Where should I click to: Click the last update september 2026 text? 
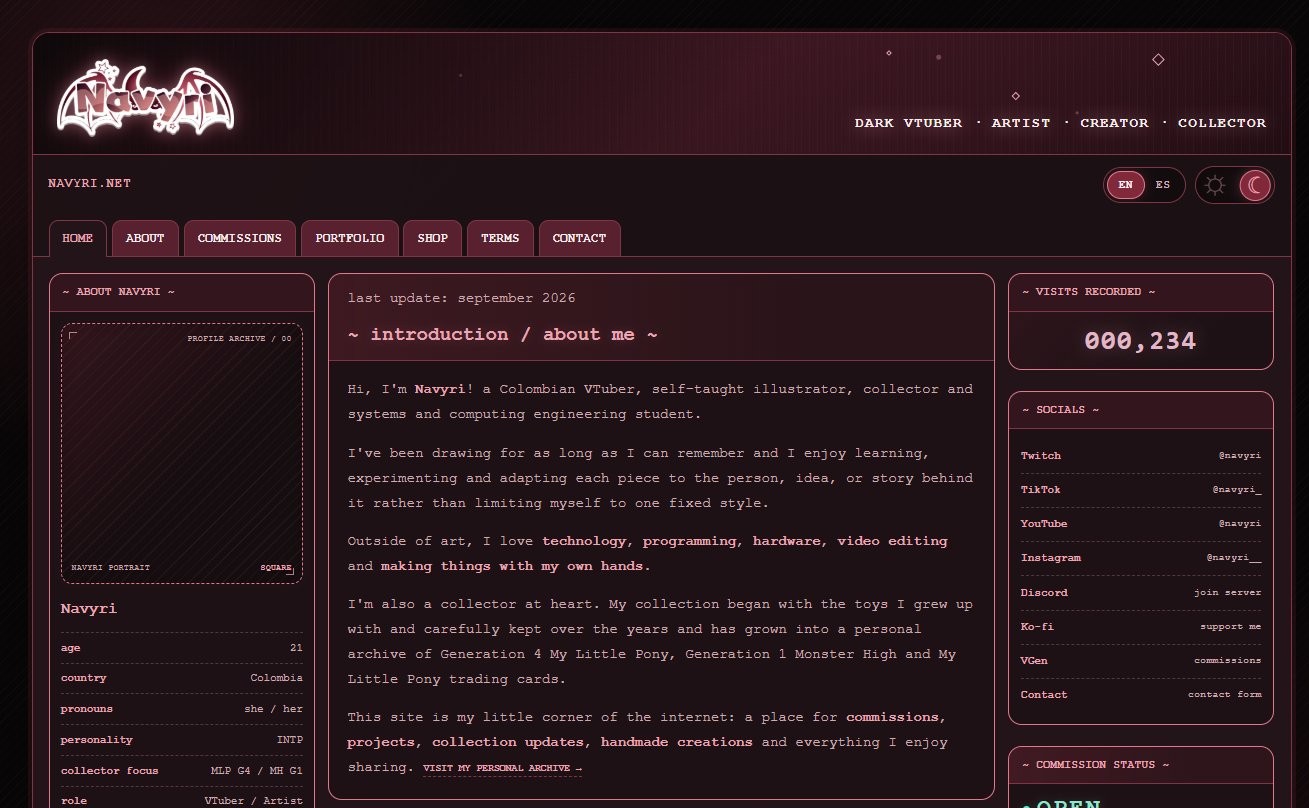tap(462, 298)
